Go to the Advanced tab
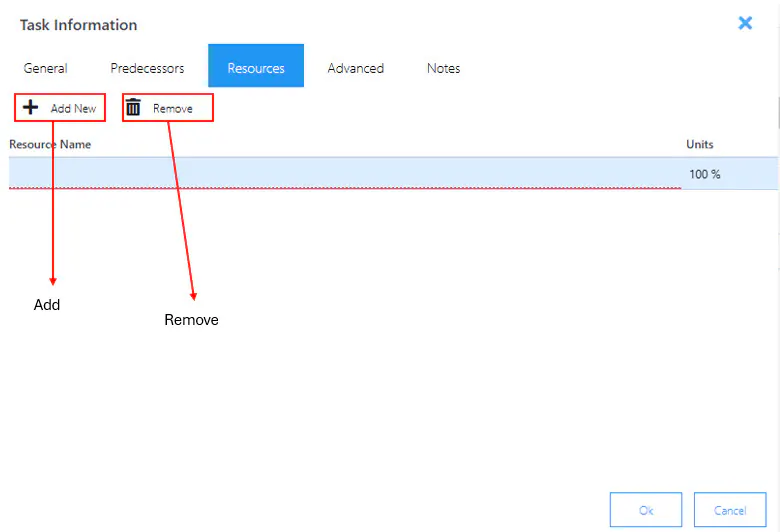The height and width of the screenshot is (532, 780). [356, 68]
